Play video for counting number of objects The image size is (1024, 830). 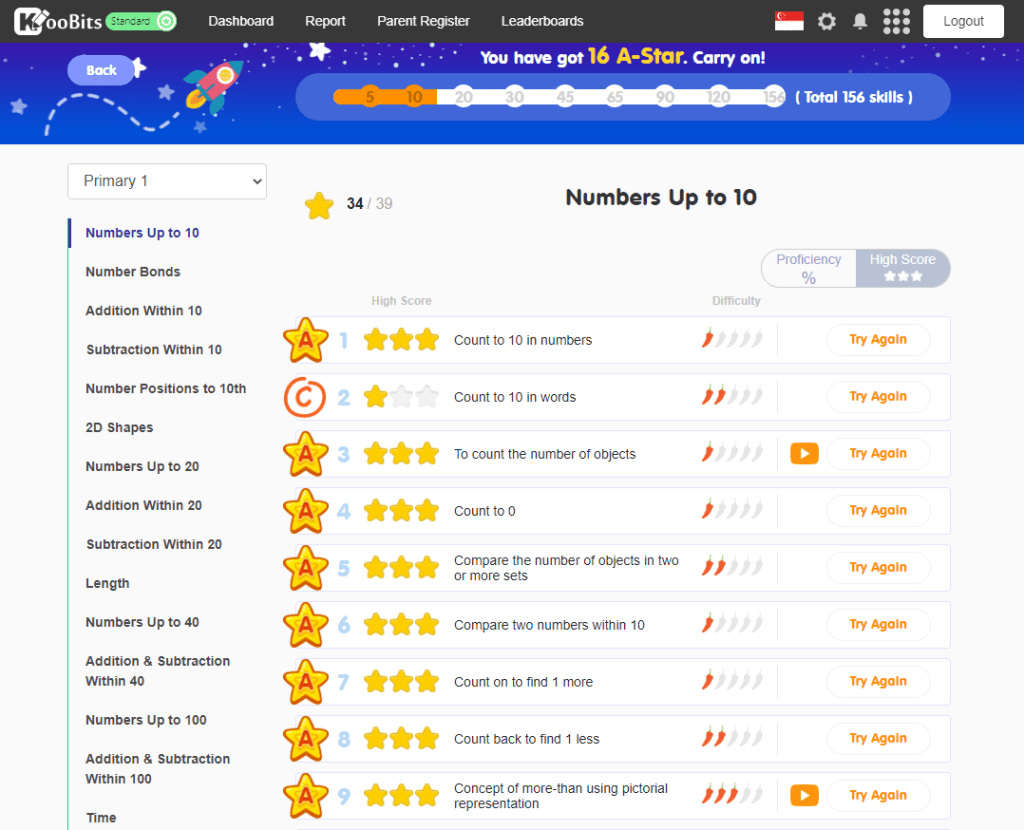pos(804,454)
